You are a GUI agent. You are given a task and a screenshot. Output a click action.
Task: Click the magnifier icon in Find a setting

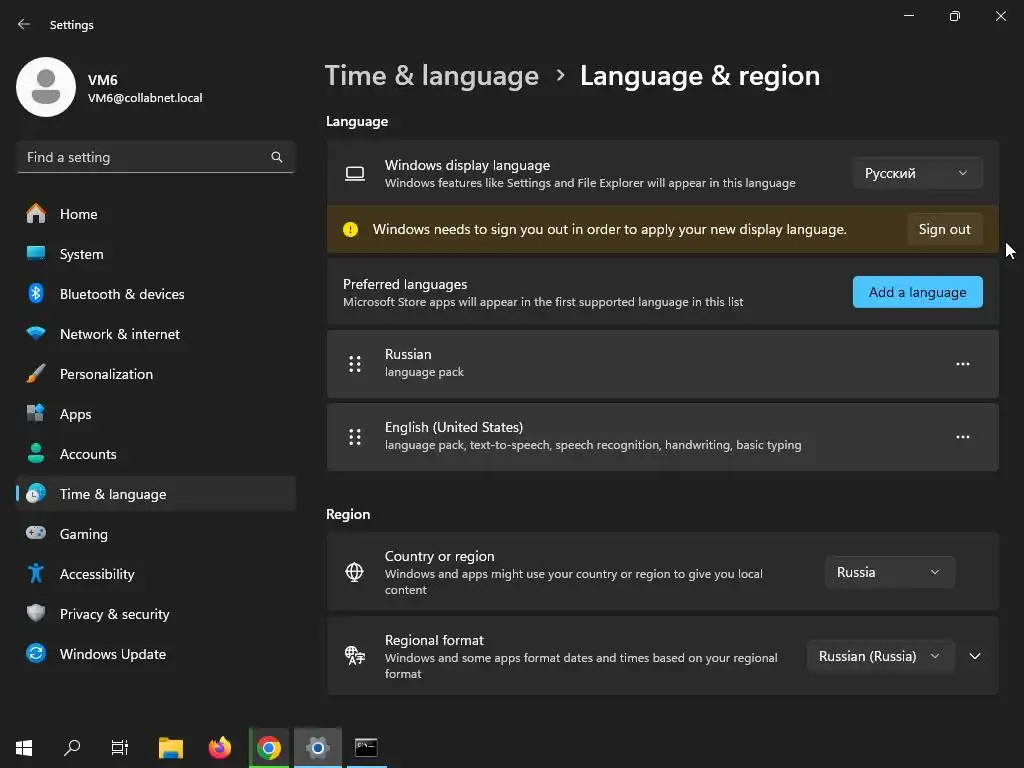[x=277, y=157]
